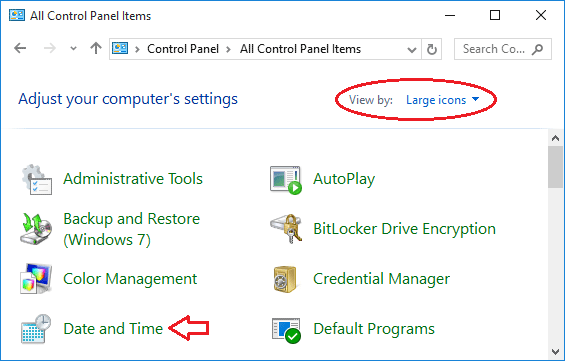Image resolution: width=565 pixels, height=361 pixels.
Task: Click the AutoPlay icon
Action: pyautogui.click(x=286, y=180)
